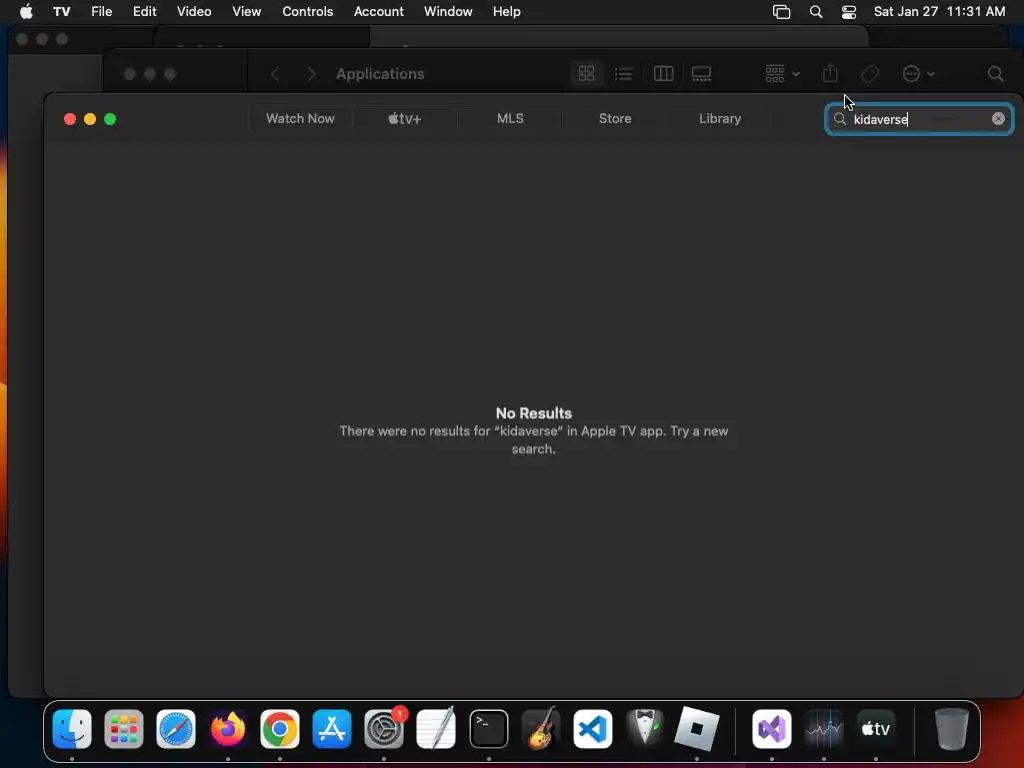
Task: Open the File menu
Action: 101,11
